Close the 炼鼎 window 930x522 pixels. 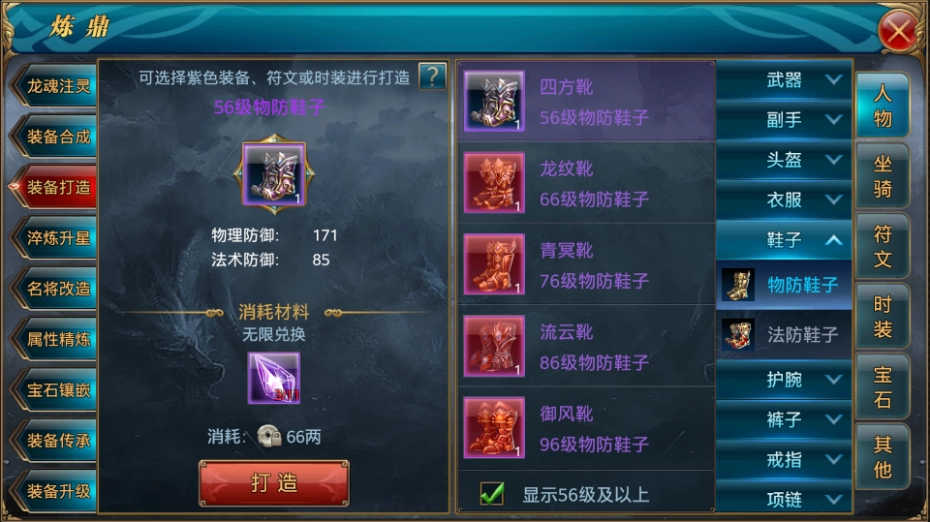point(899,31)
